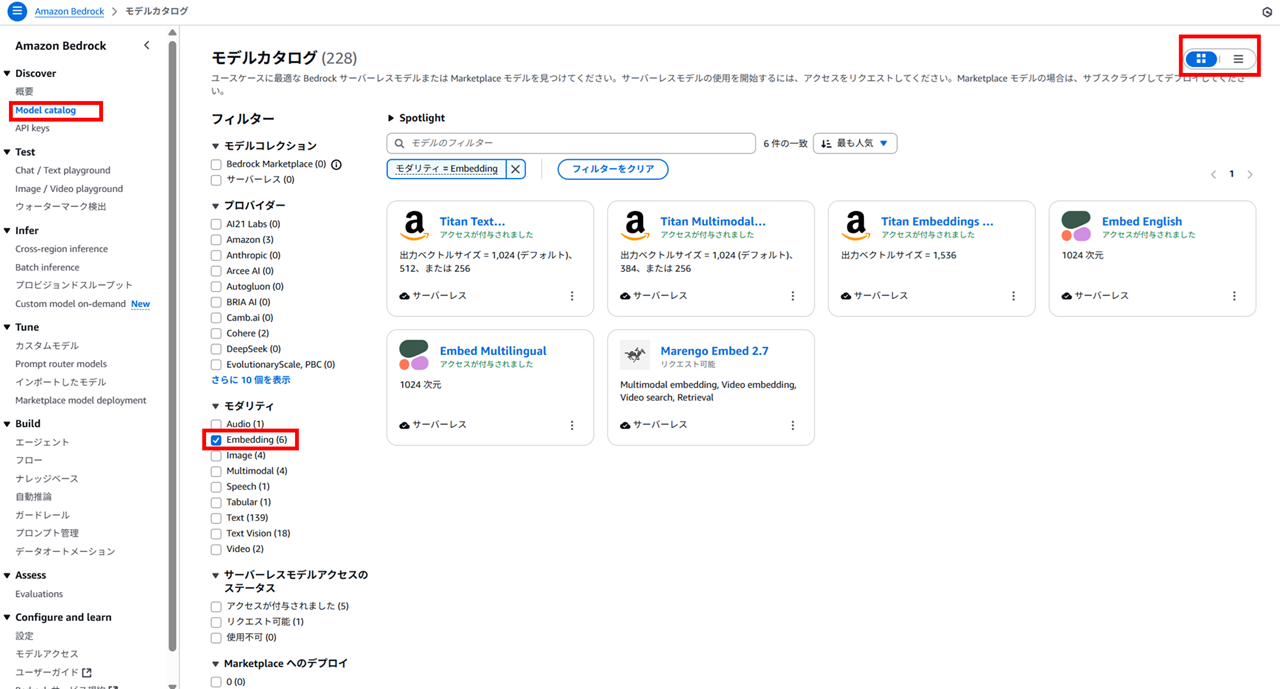Viewport: 1280px width, 689px height.
Task: Check the Amazon (3) provider checkbox
Action: coord(216,240)
